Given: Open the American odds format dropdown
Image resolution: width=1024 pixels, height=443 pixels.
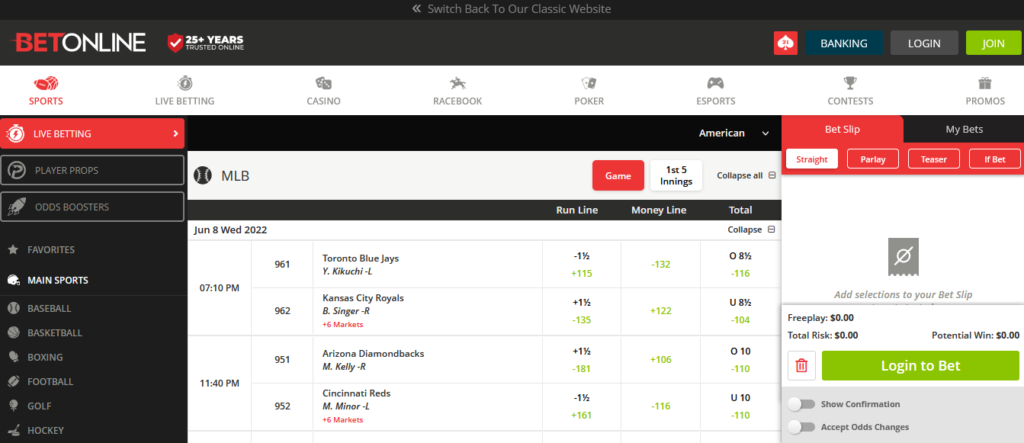Looking at the screenshot, I should coord(734,133).
